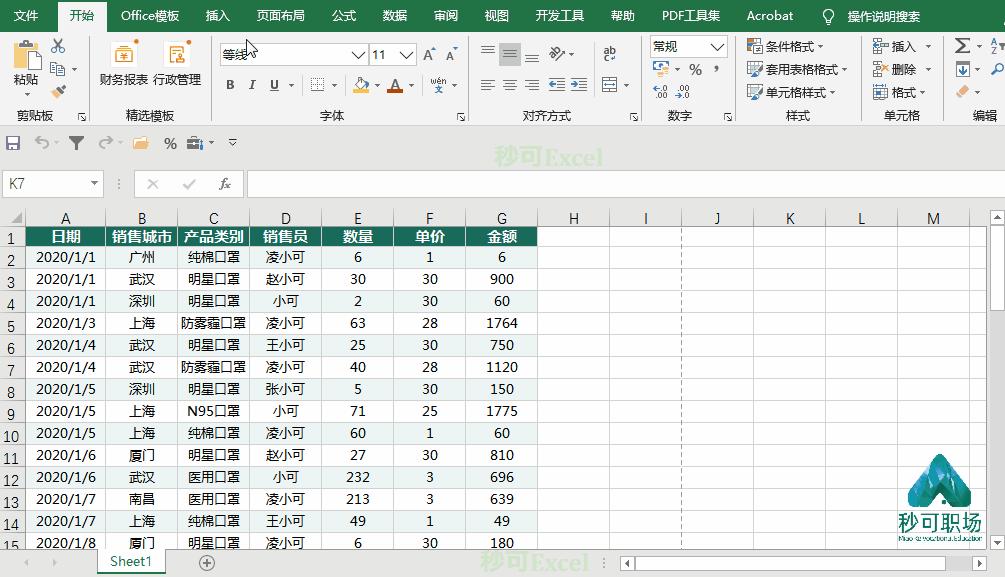The width and height of the screenshot is (1005, 577).
Task: Click the filter funnel icon on quick access toolbar
Action: [75, 143]
